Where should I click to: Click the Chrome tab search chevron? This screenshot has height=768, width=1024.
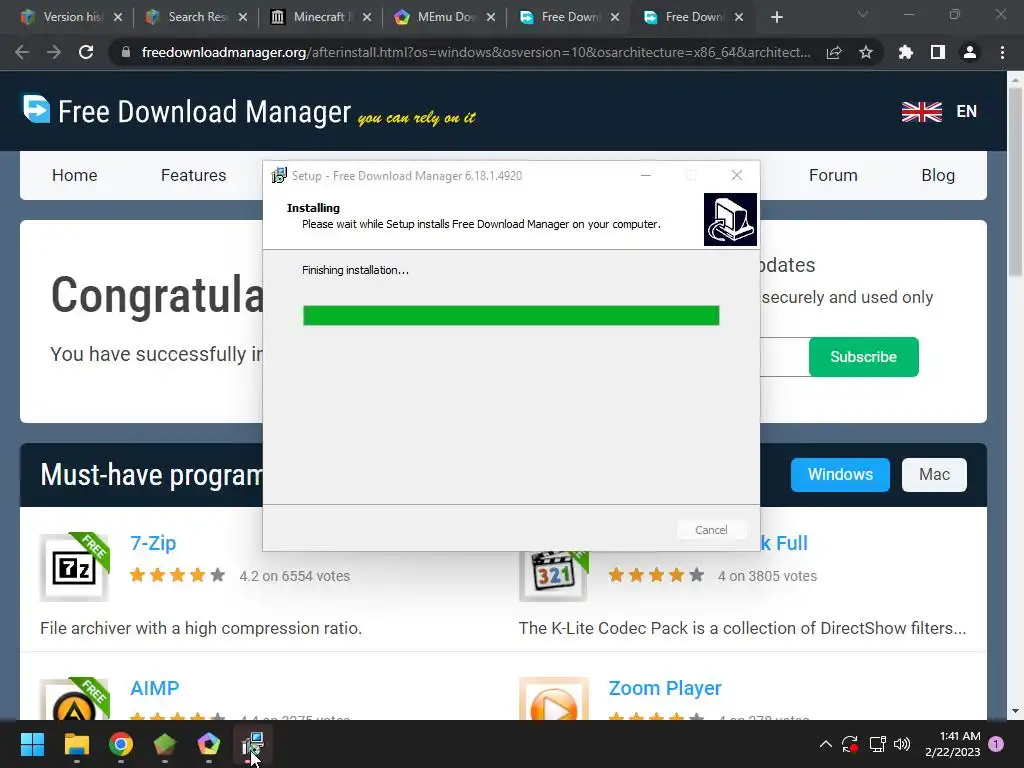[863, 14]
